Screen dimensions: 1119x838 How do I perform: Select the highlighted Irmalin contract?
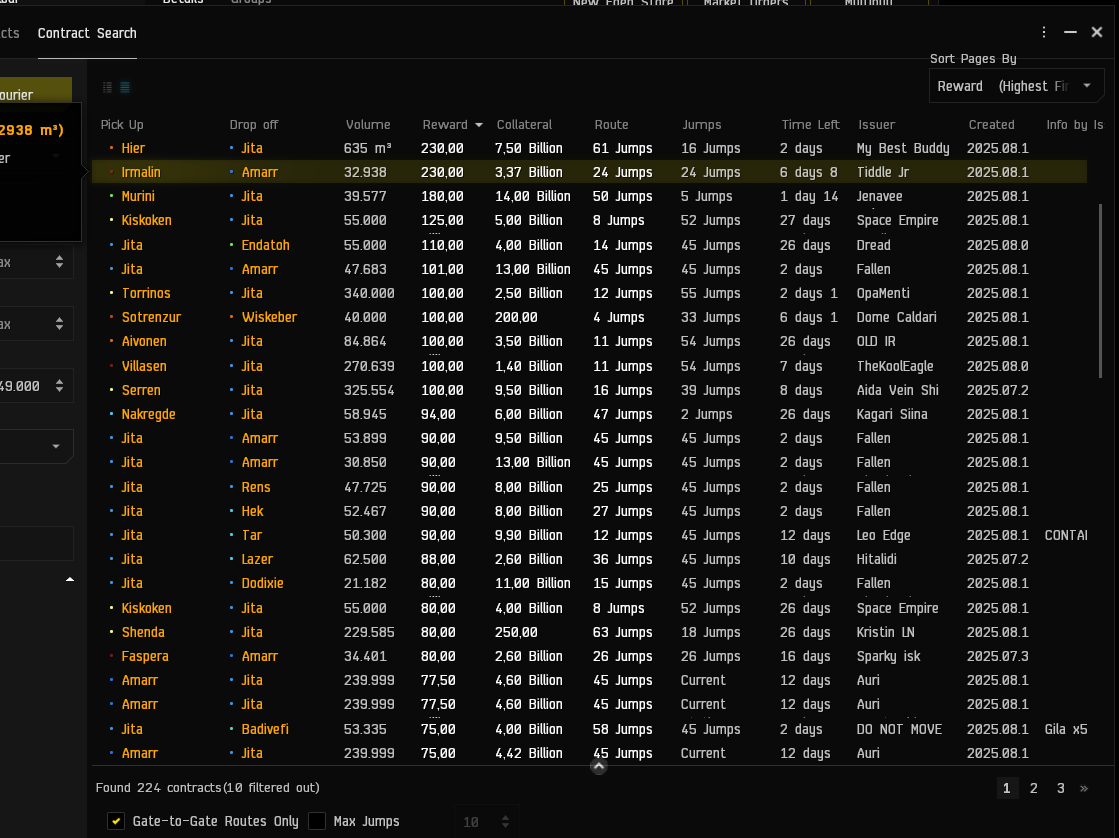[x=589, y=172]
